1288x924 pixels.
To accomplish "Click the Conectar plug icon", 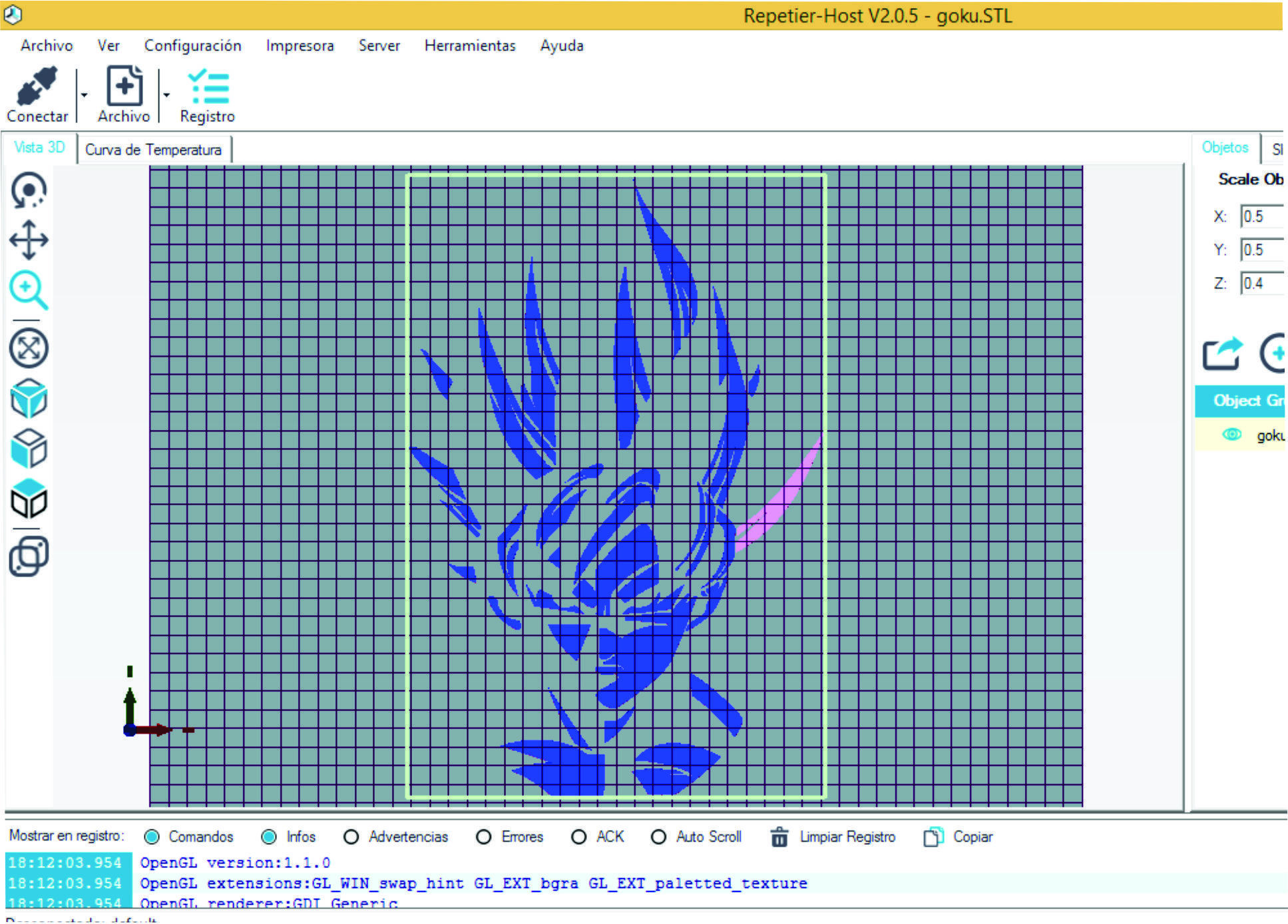I will tap(37, 87).
